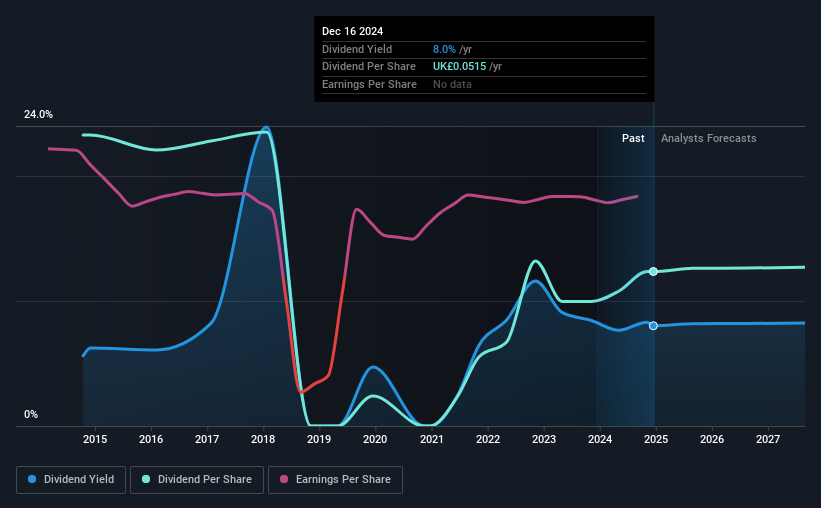This screenshot has height=508, width=821.
Task: Click the Dec 16 2024 tooltip date
Action: (x=352, y=31)
